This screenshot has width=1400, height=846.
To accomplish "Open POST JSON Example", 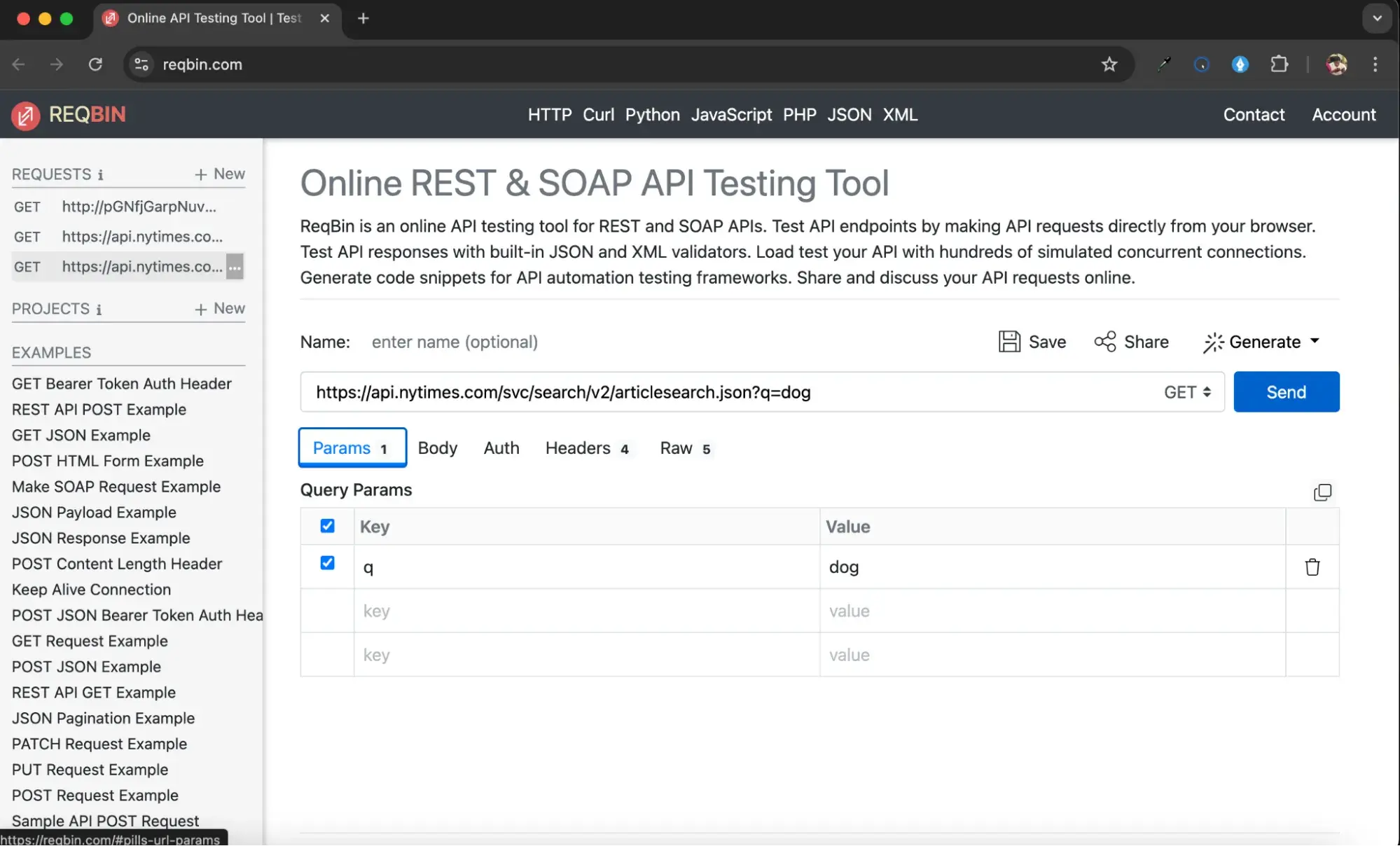I will pyautogui.click(x=86, y=667).
